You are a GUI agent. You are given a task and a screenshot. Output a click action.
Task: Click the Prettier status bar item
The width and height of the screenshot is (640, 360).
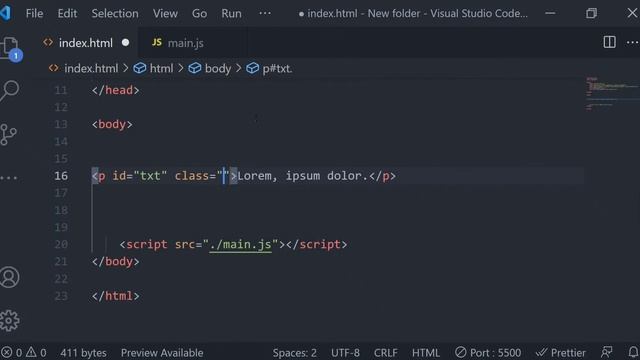(x=560, y=353)
